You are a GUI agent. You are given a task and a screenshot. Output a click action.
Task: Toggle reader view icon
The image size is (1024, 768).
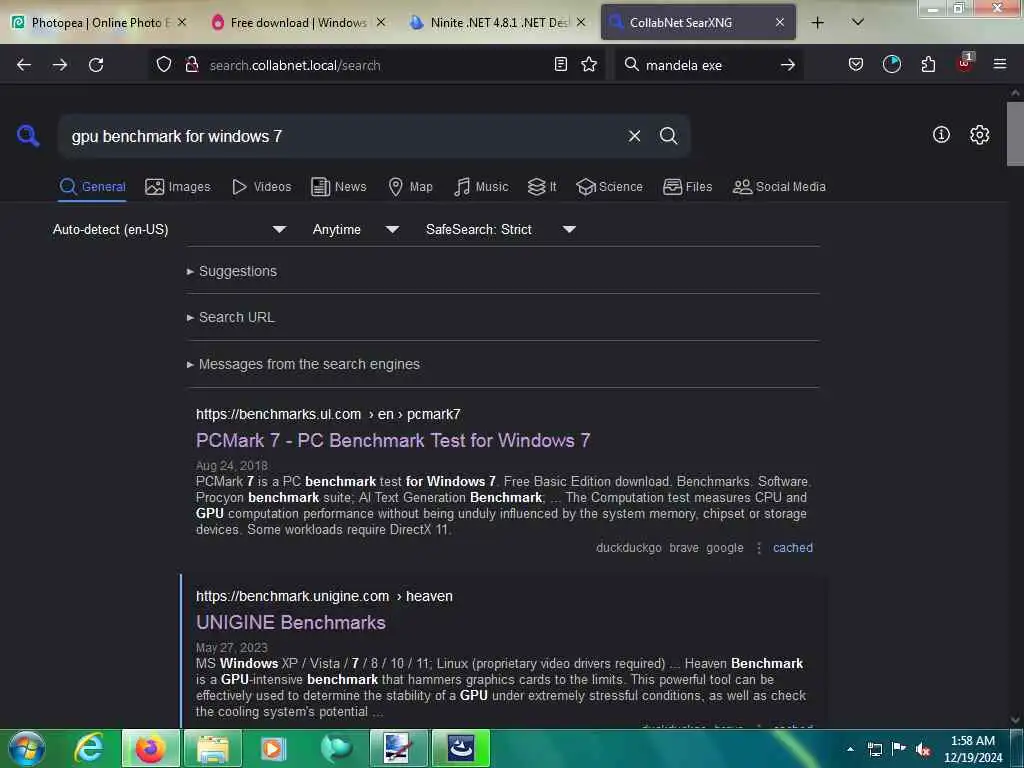560,64
